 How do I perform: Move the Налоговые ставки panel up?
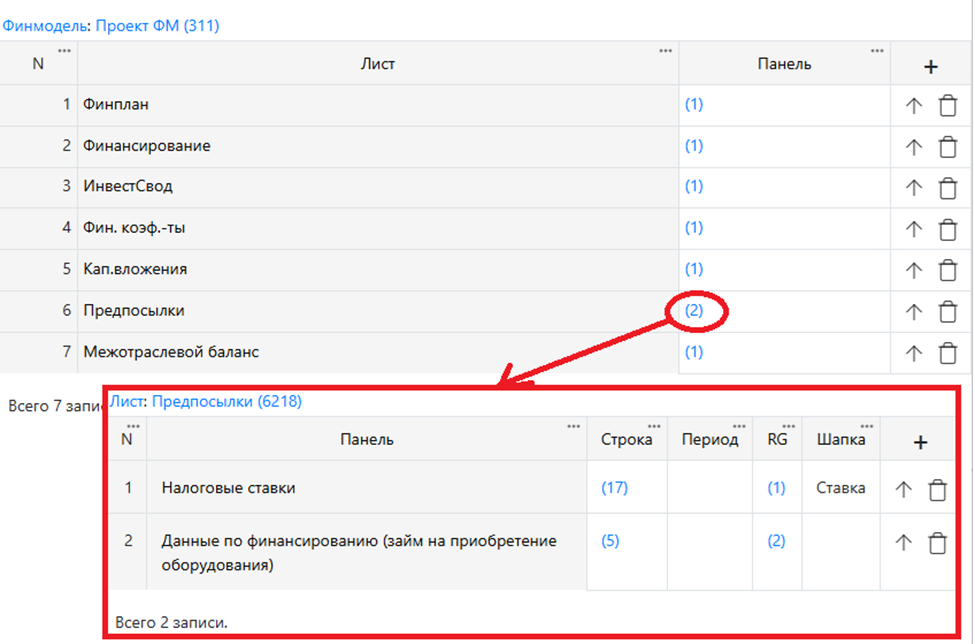903,489
